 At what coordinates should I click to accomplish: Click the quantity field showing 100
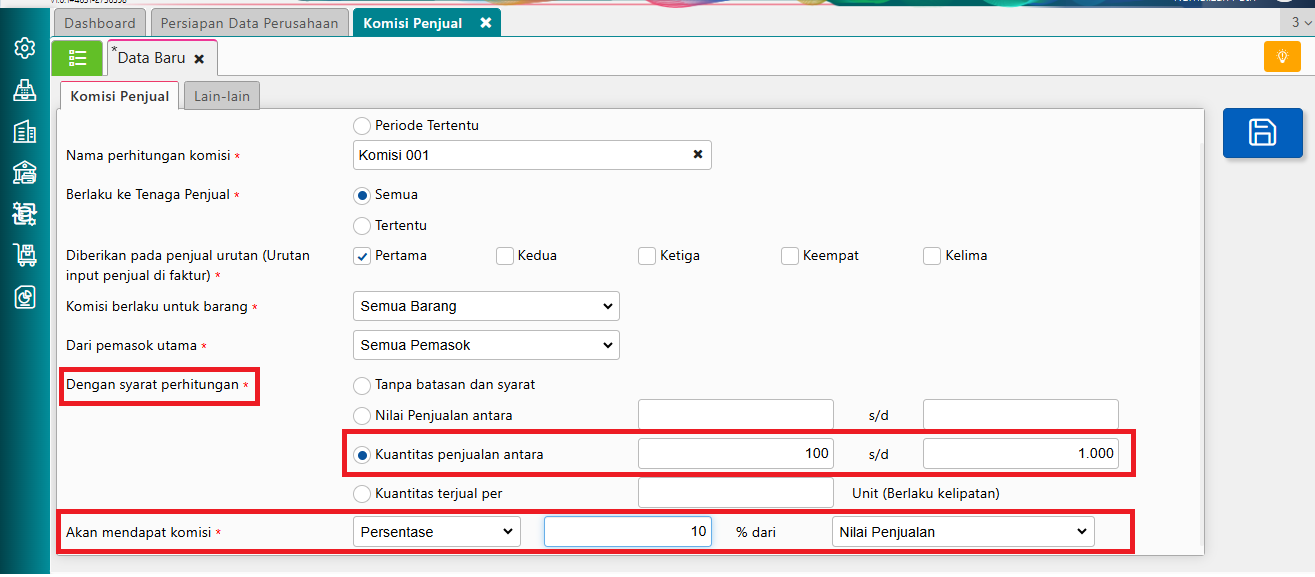pos(736,454)
